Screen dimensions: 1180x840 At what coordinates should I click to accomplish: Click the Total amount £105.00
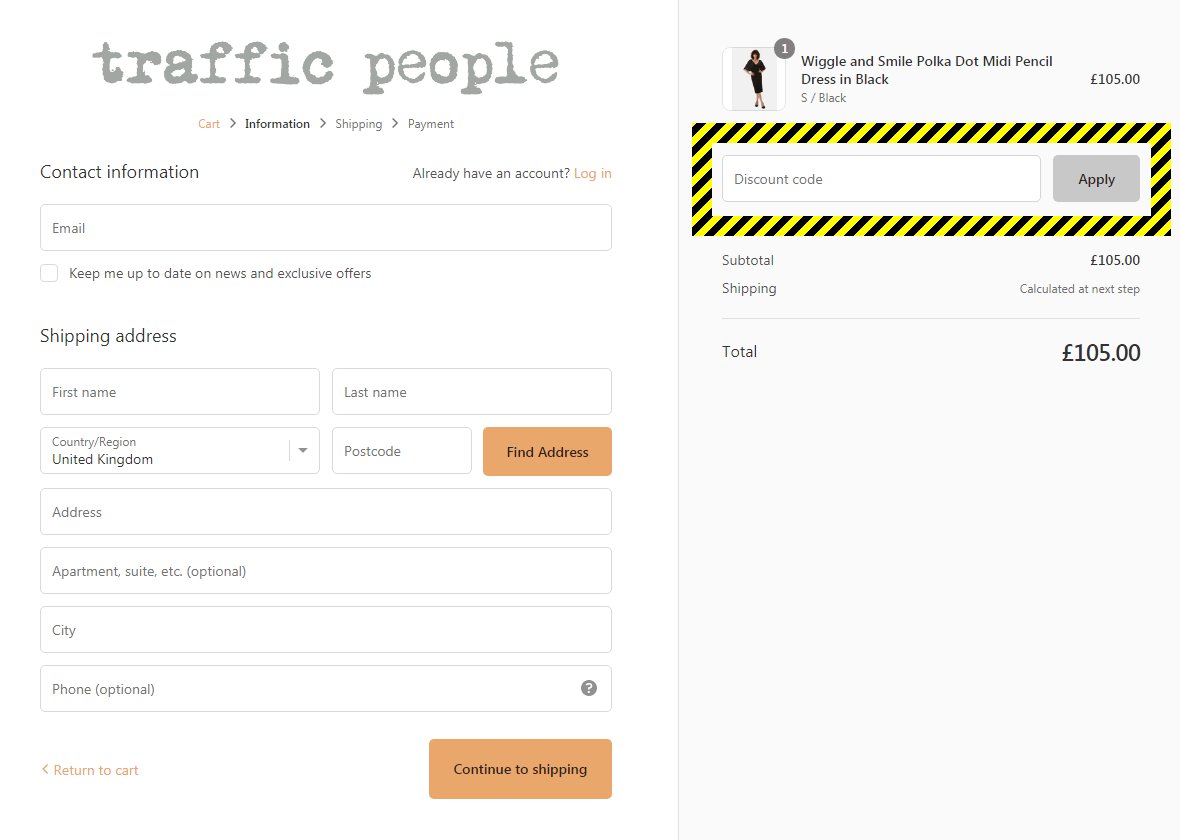click(x=1100, y=352)
